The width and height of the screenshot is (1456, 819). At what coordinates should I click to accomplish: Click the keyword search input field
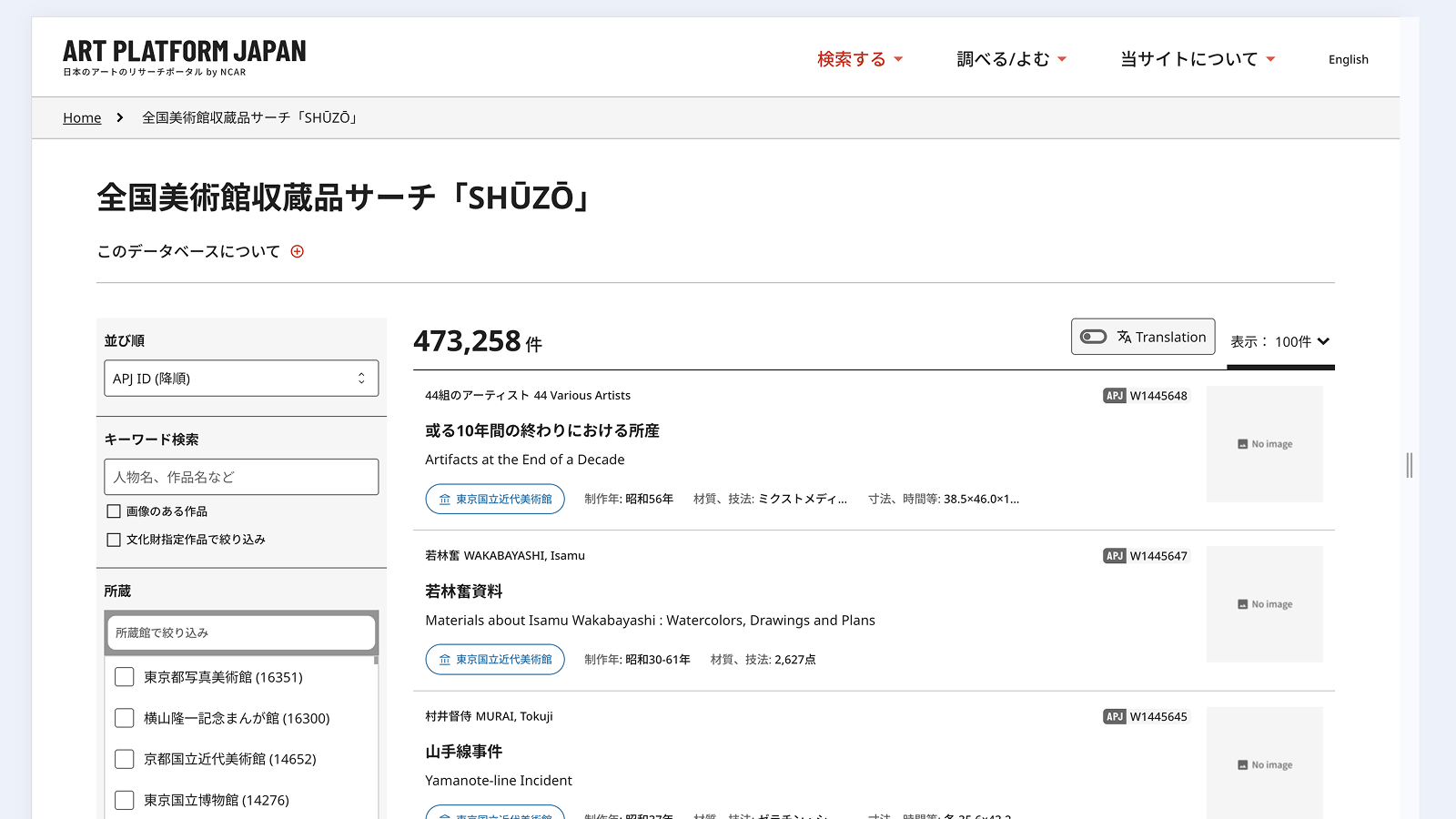point(241,477)
